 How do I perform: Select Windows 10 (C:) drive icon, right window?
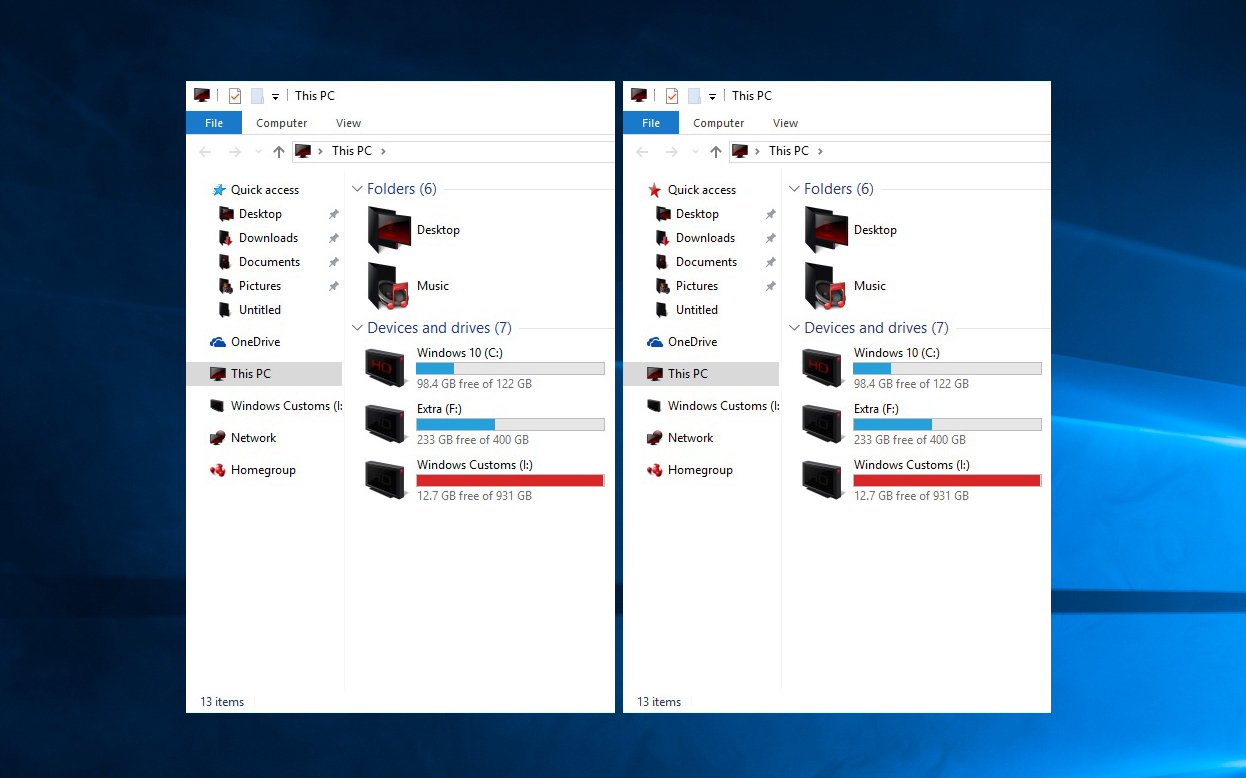point(822,368)
